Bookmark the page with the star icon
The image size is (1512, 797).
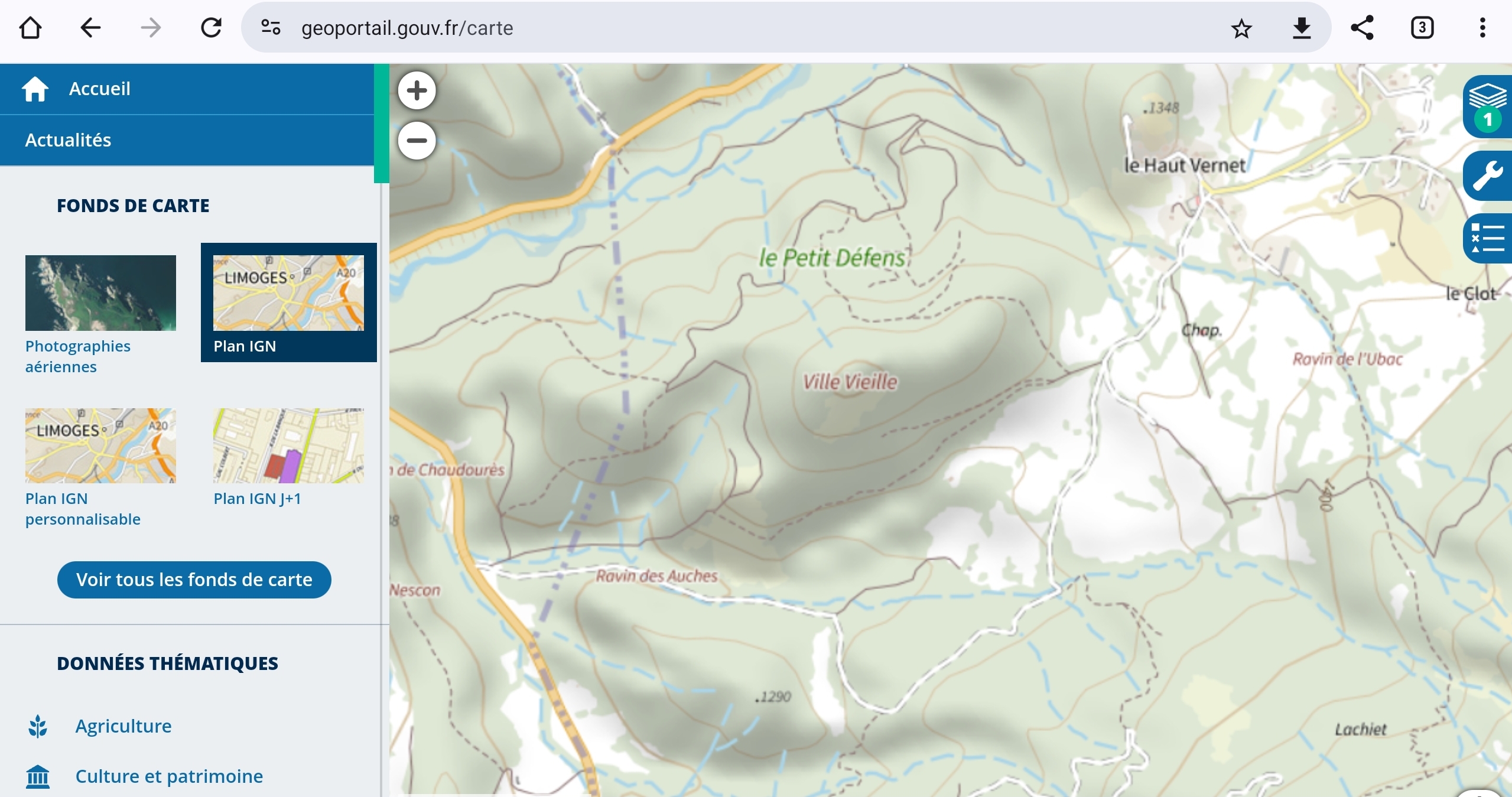pyautogui.click(x=1241, y=28)
